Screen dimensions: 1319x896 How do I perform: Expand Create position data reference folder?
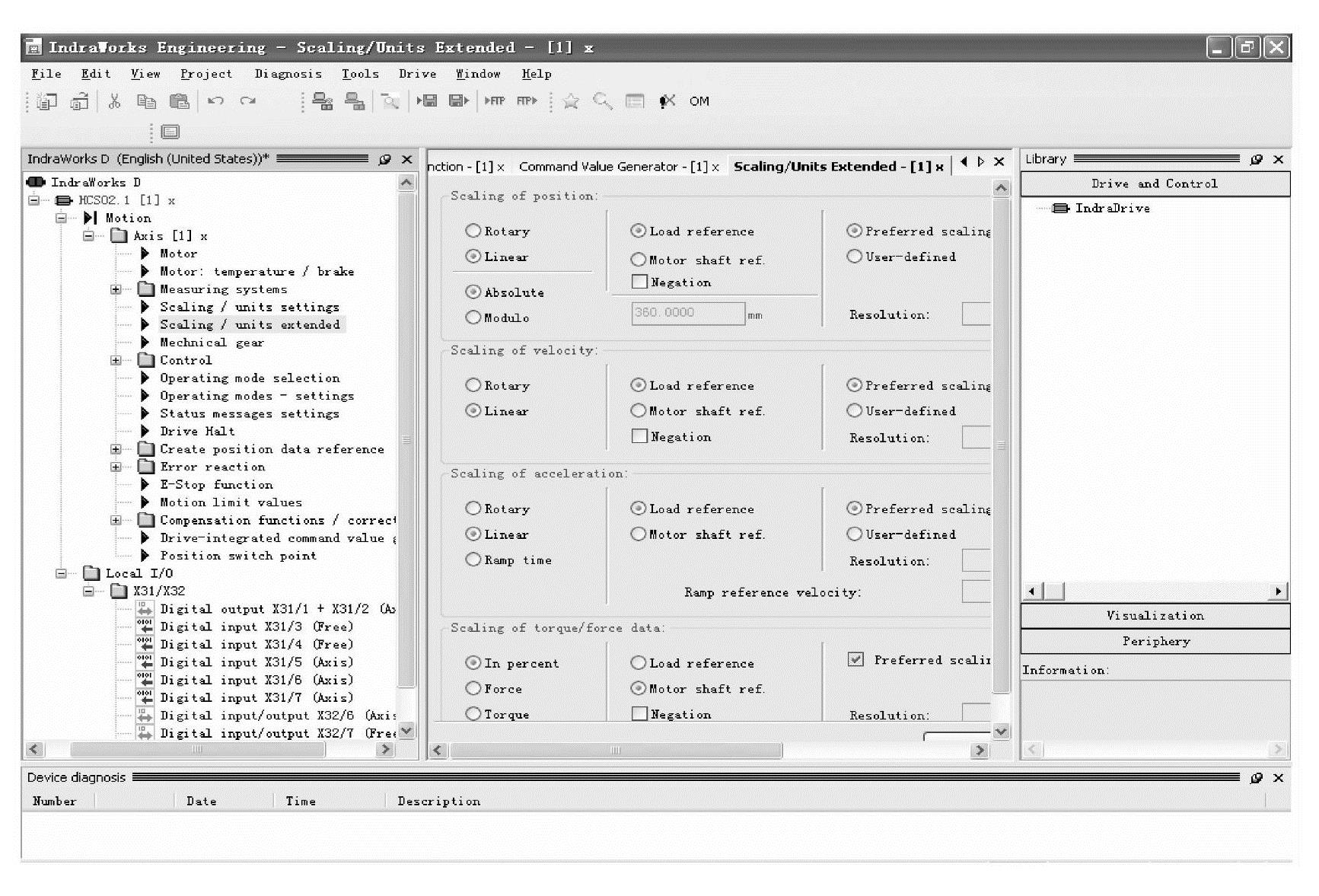pos(116,449)
